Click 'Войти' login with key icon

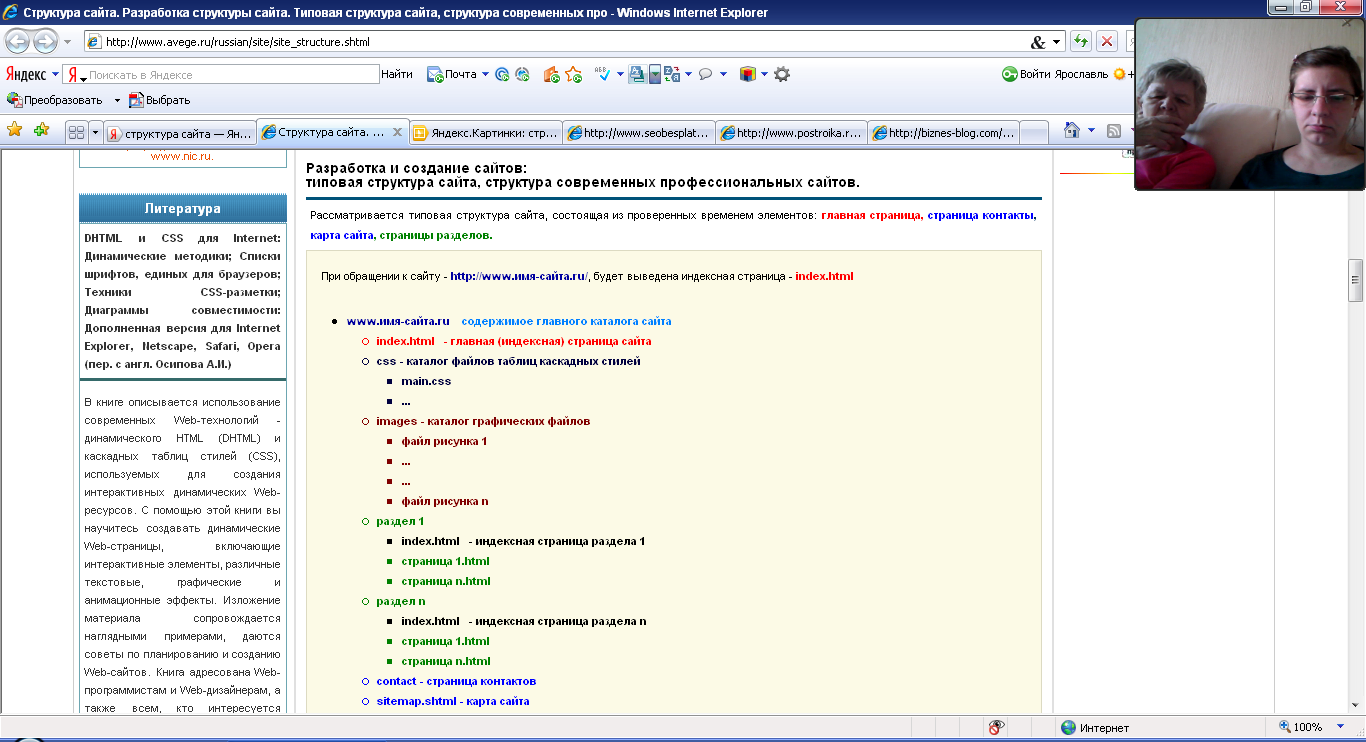[1026, 74]
